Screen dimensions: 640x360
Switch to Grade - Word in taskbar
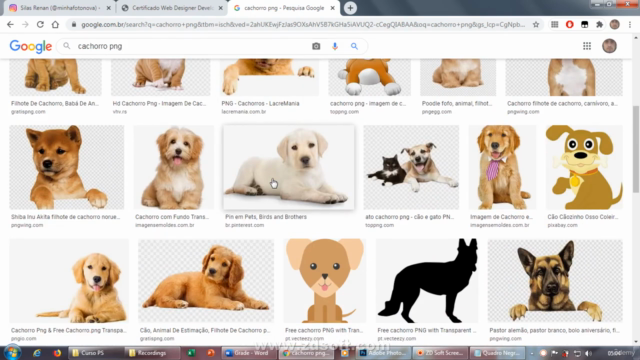[248, 353]
